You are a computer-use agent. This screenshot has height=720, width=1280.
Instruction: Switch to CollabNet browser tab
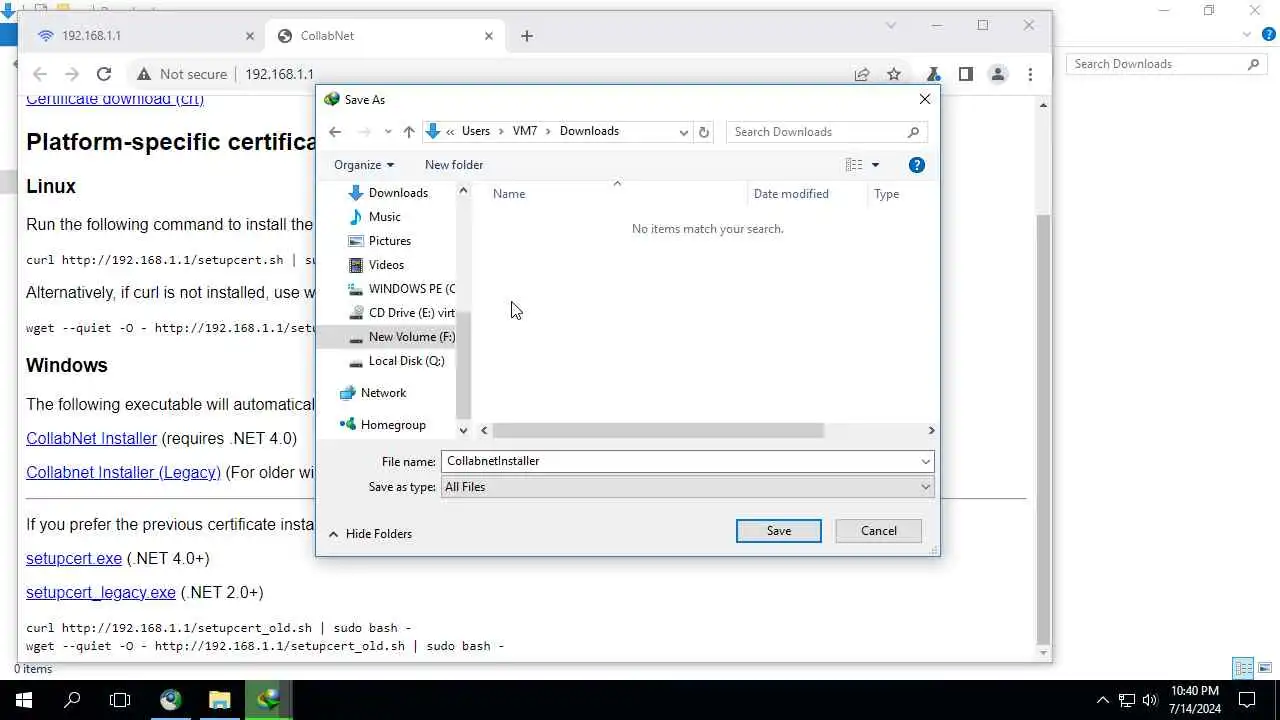384,36
